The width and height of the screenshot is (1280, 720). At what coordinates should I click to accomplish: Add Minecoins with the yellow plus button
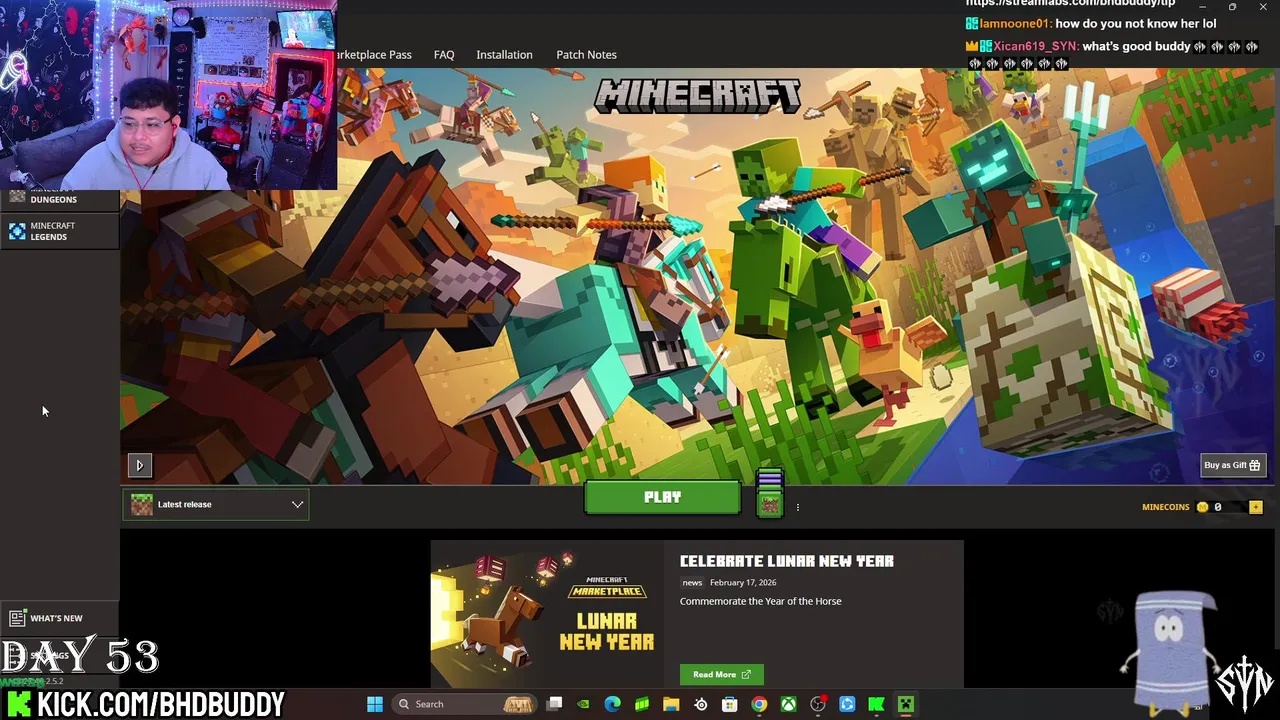[x=1255, y=507]
